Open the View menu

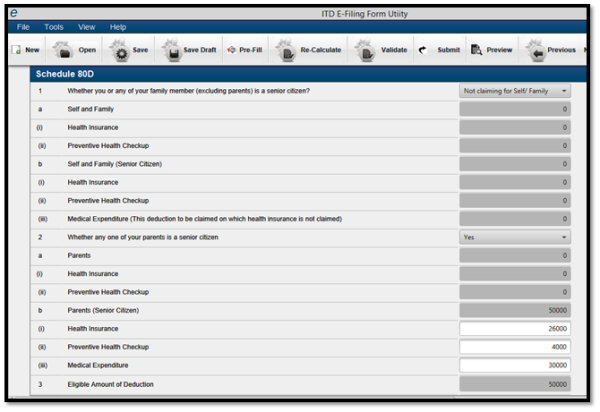click(x=86, y=26)
